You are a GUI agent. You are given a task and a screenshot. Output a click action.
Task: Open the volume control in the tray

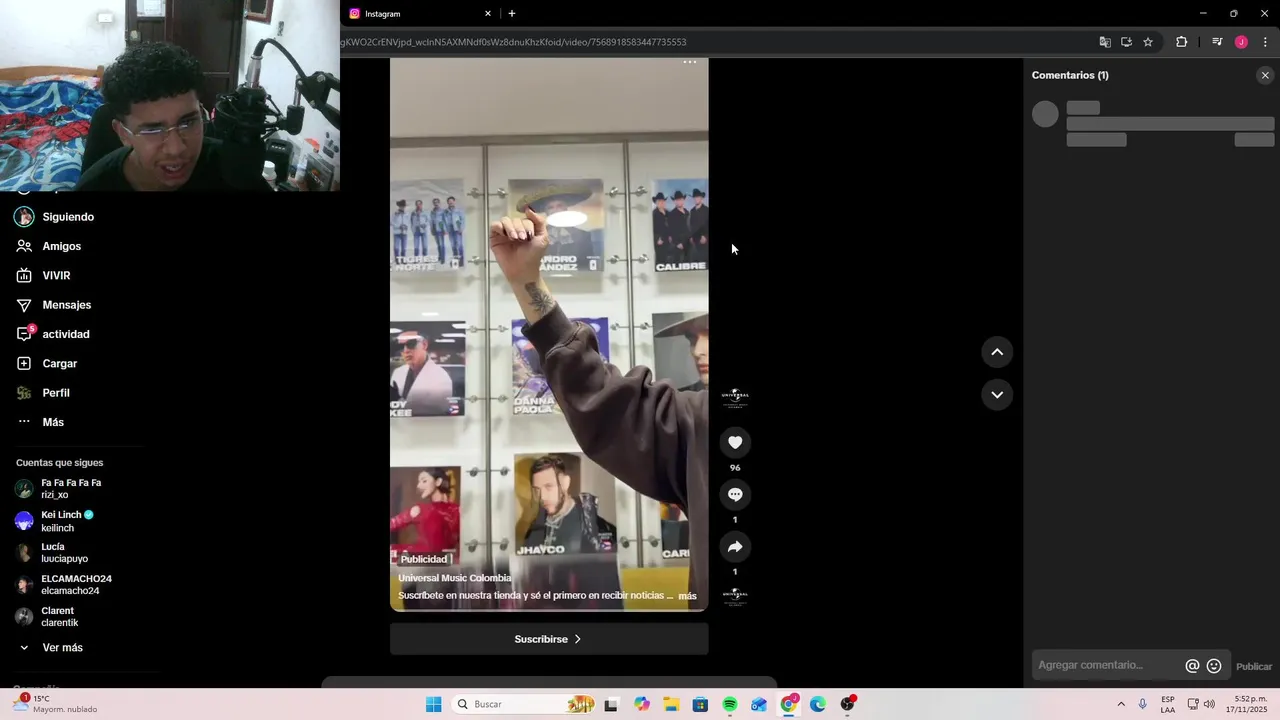pyautogui.click(x=1209, y=705)
